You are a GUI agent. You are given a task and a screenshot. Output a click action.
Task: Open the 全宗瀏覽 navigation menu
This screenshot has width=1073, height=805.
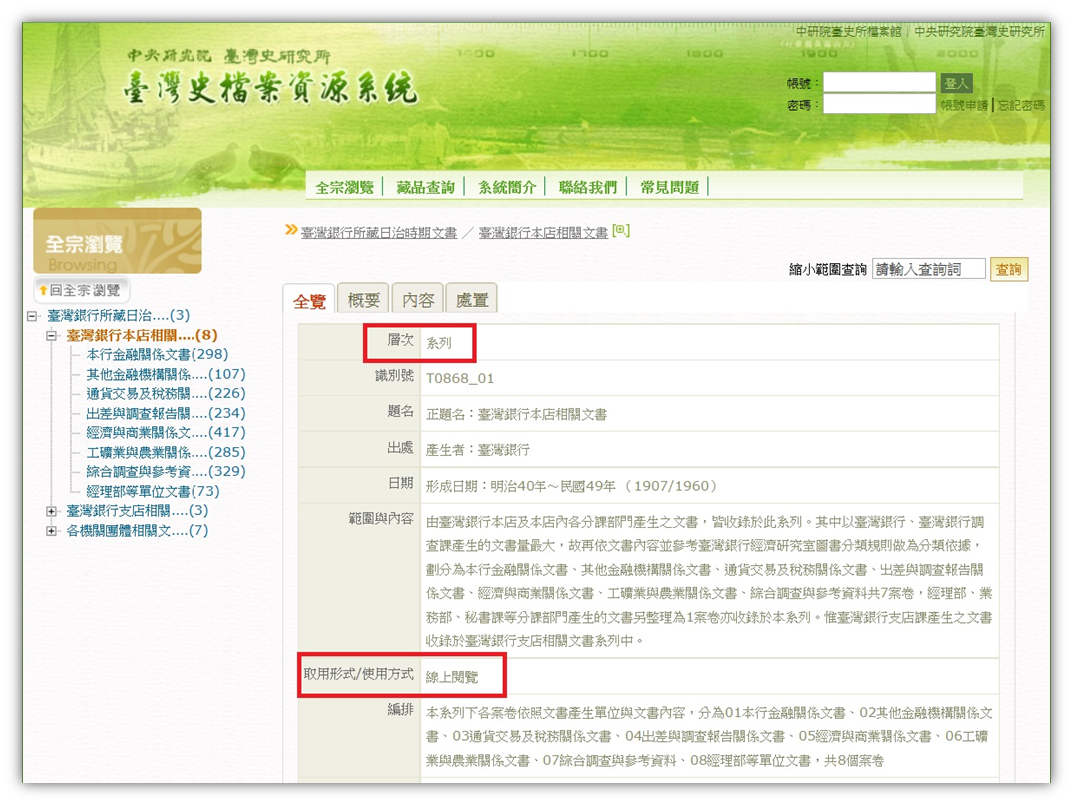point(344,187)
